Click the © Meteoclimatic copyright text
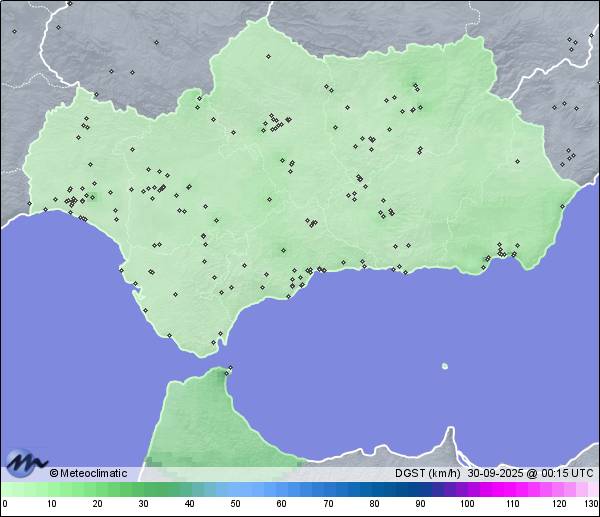 (88, 473)
